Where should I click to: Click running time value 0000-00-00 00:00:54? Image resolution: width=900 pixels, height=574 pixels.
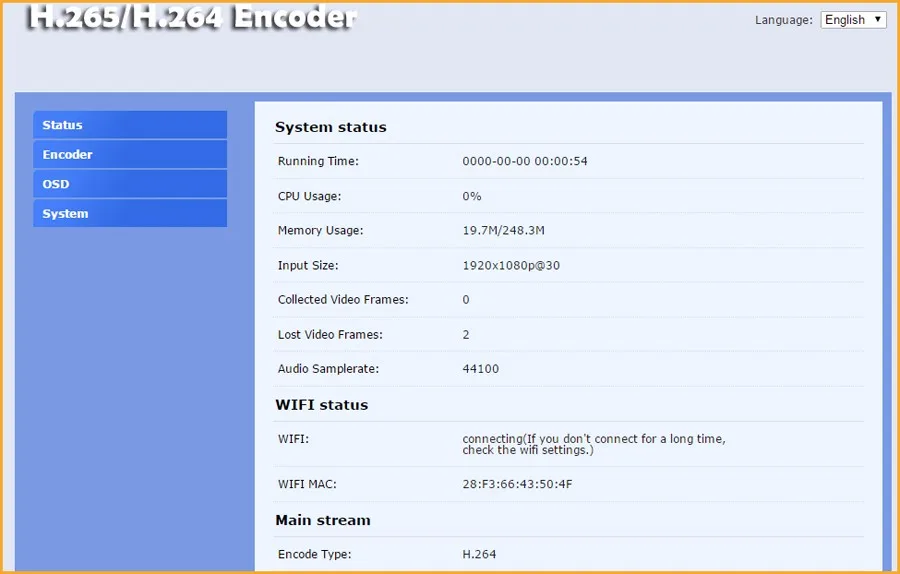pos(525,161)
